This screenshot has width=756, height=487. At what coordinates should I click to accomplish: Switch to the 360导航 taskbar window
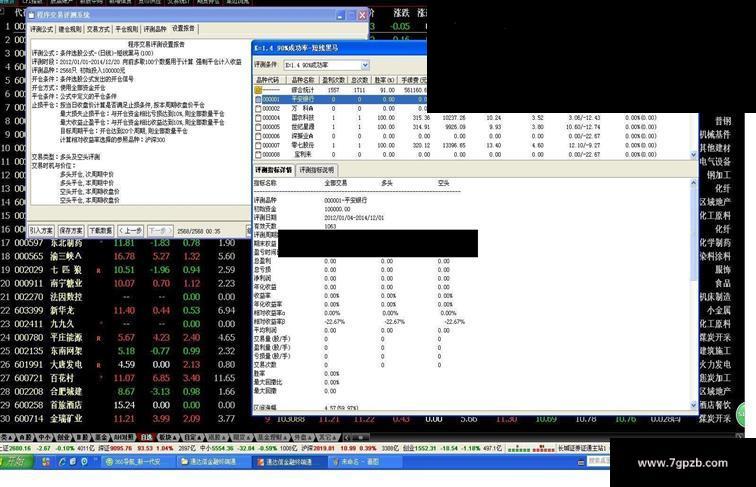[137, 462]
